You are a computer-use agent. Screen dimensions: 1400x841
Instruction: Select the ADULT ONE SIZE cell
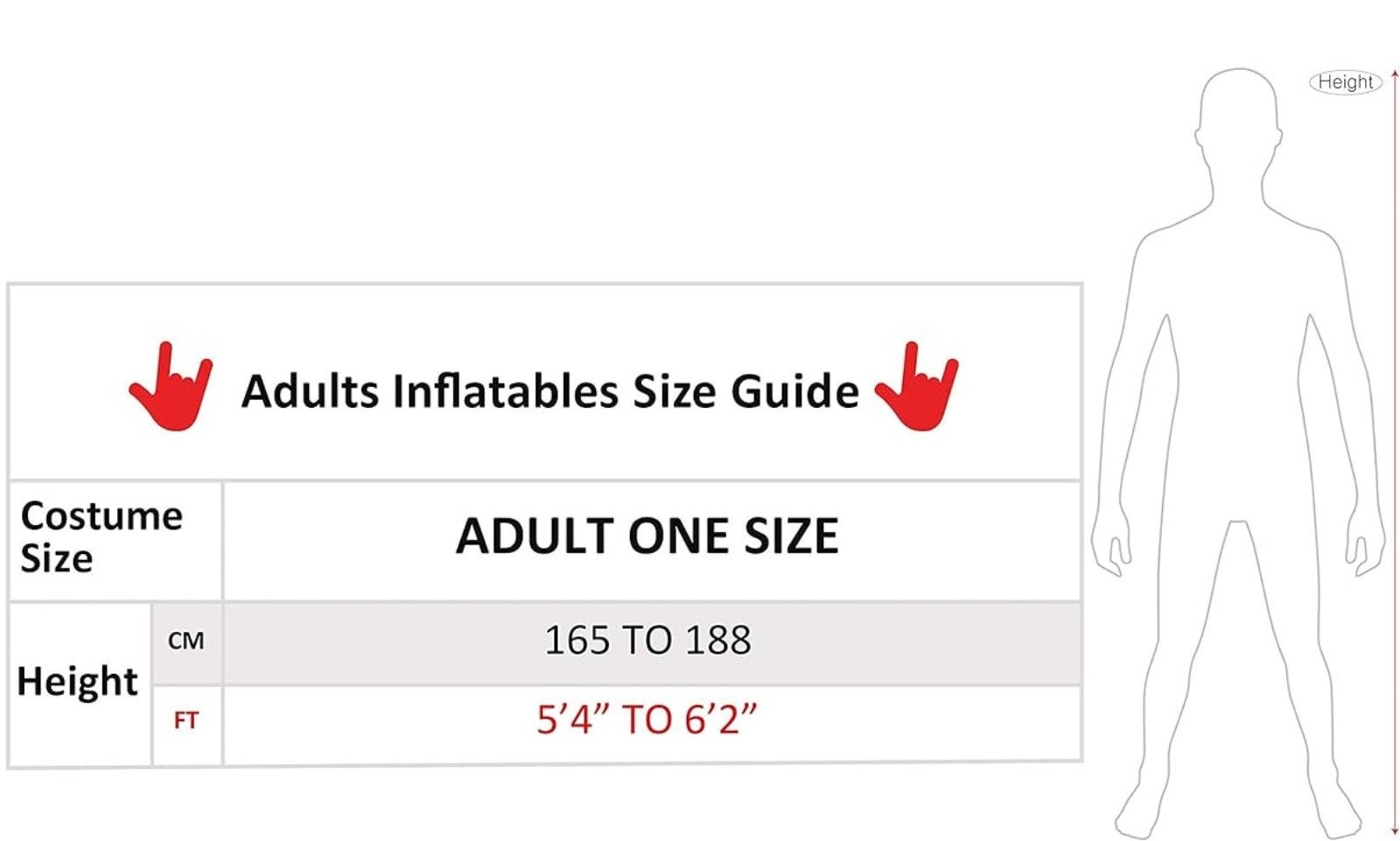click(x=652, y=540)
